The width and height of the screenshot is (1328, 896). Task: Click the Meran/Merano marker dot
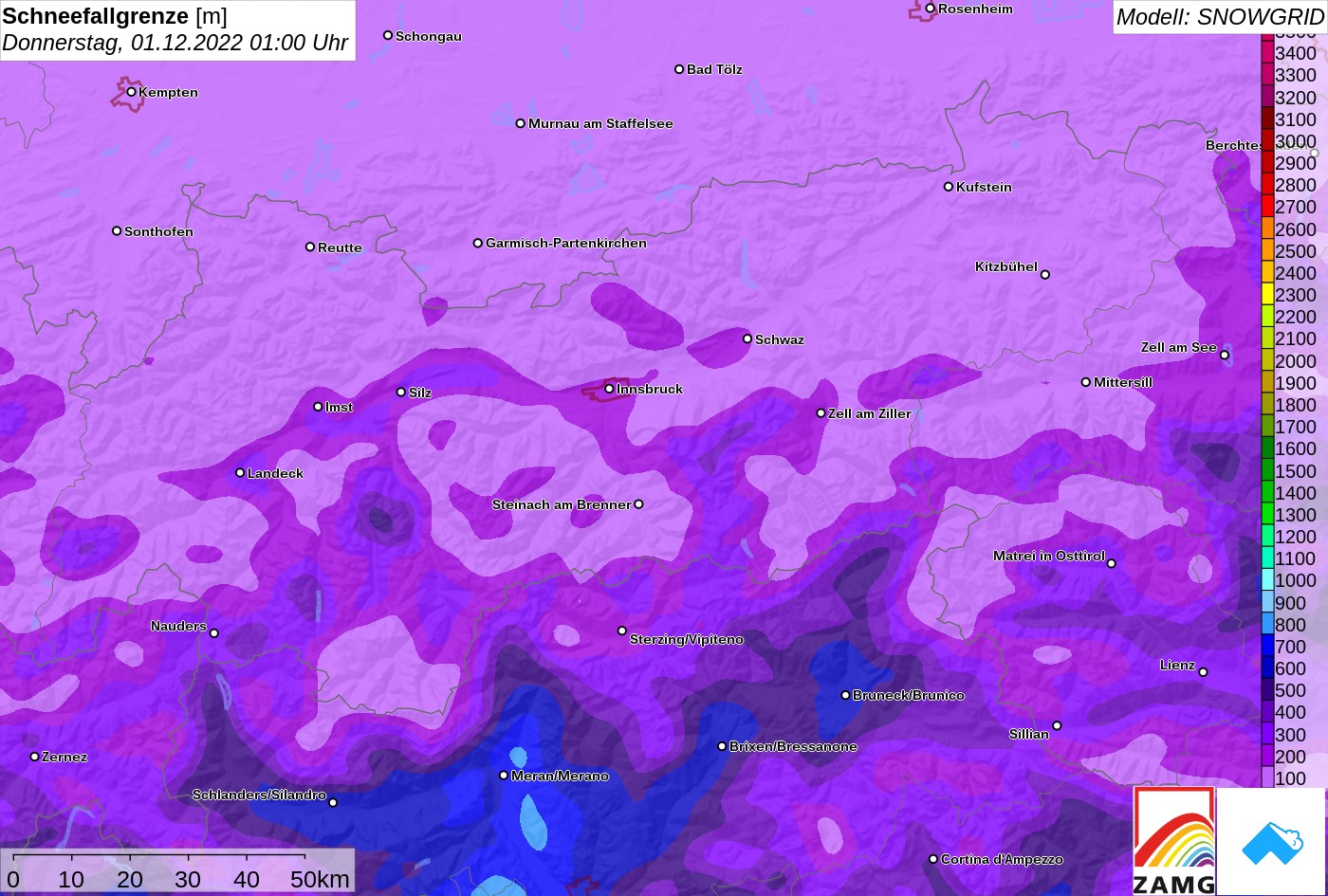click(504, 776)
